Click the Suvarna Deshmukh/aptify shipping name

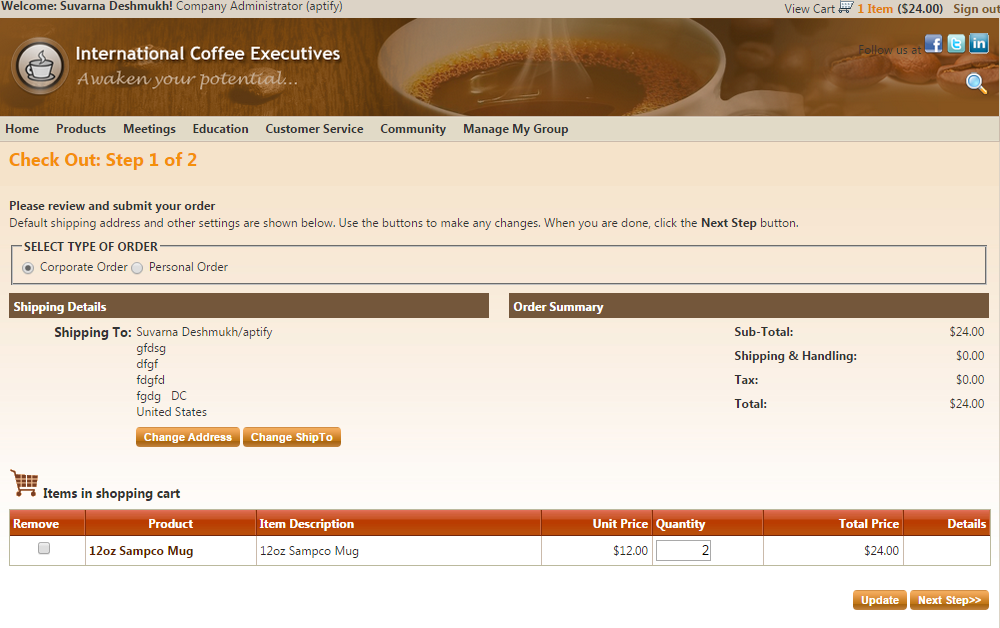(x=204, y=332)
